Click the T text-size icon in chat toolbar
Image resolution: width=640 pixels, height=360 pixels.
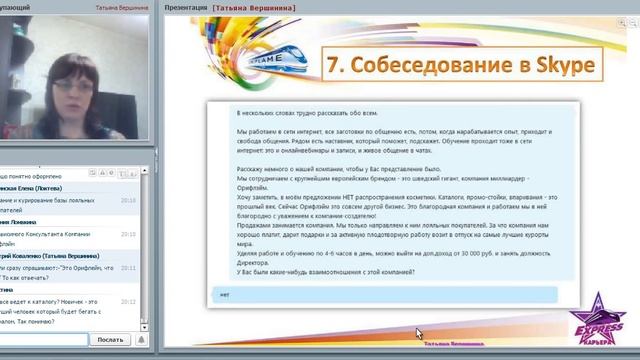point(122,174)
